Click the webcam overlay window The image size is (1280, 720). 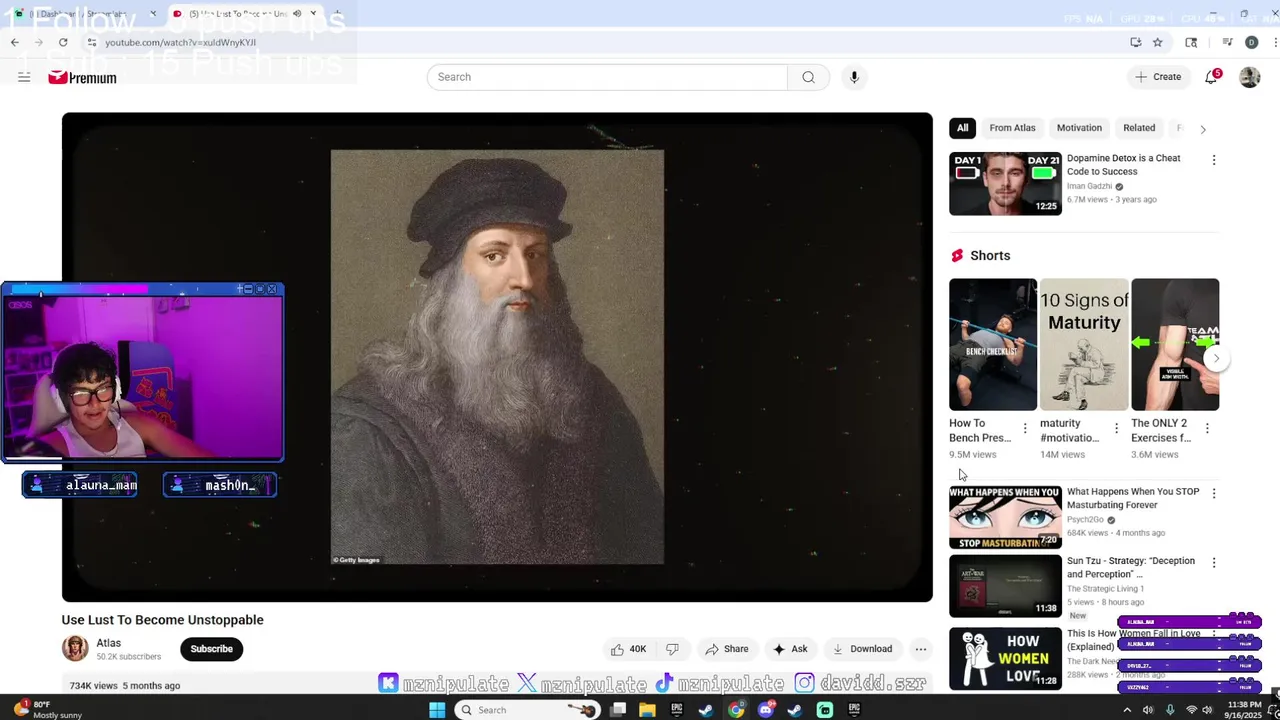point(143,373)
